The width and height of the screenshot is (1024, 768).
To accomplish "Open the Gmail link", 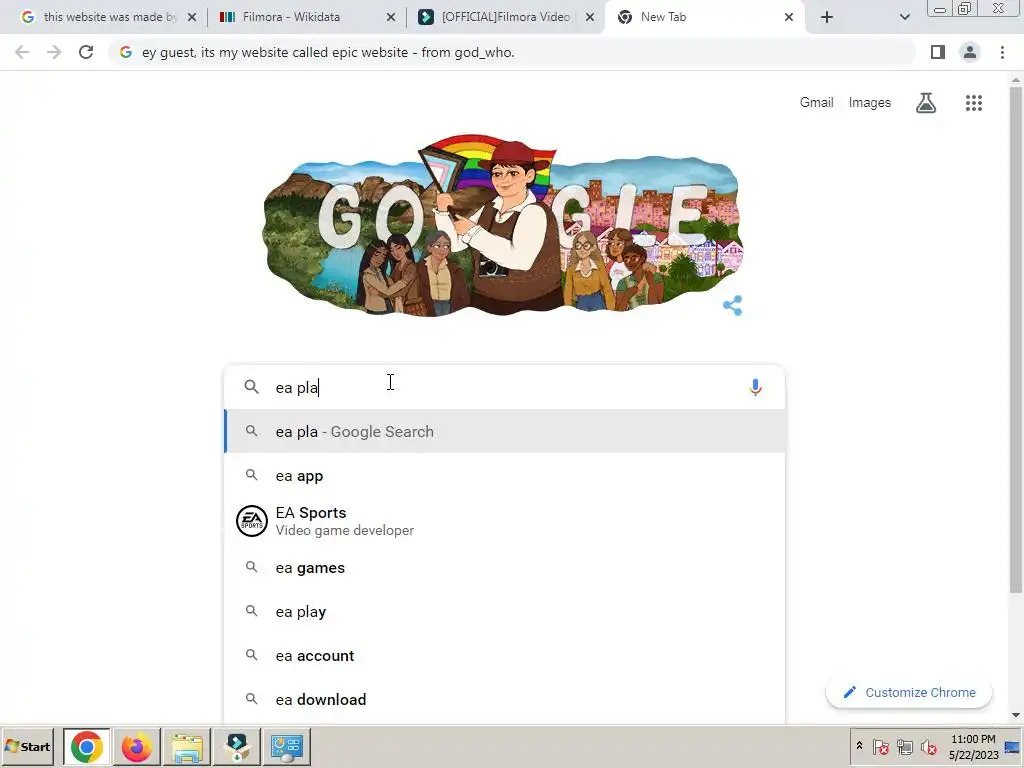I will tap(816, 103).
